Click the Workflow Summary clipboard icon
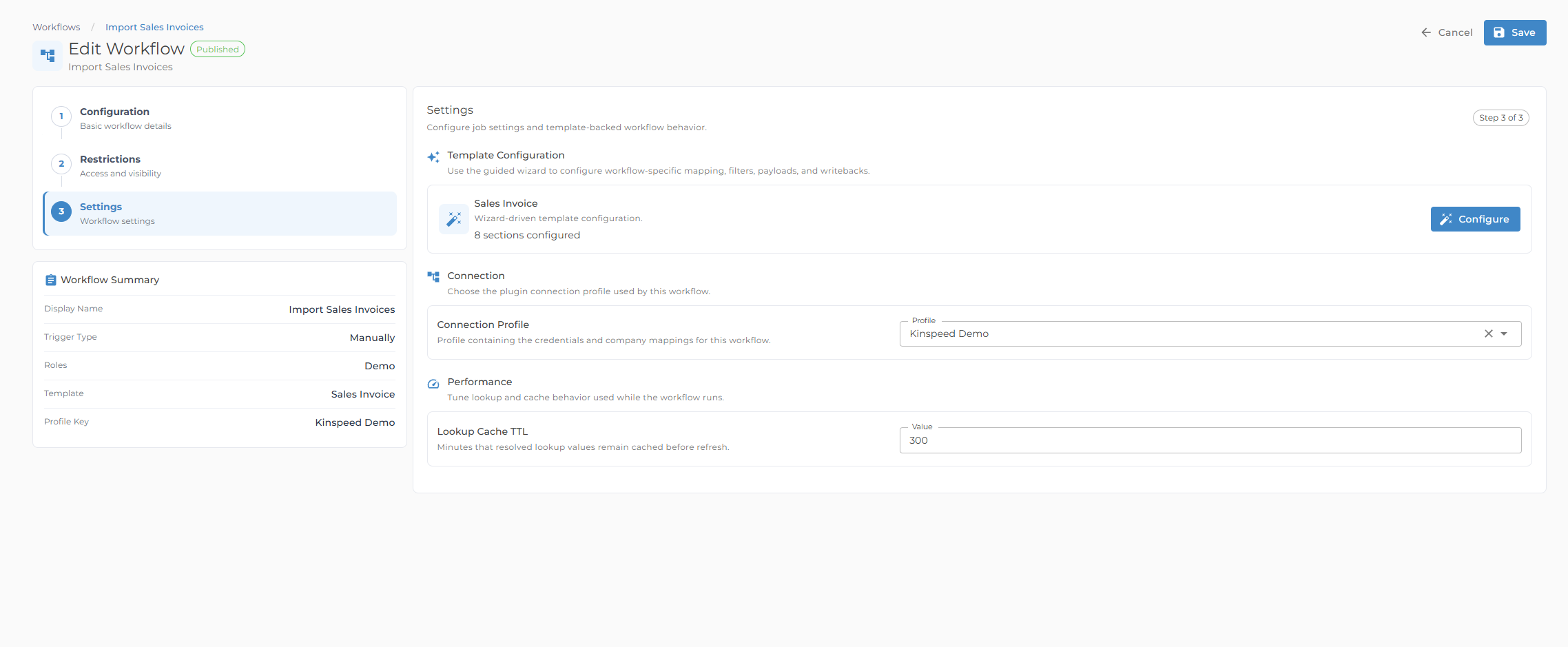The width and height of the screenshot is (1568, 647). tap(50, 280)
